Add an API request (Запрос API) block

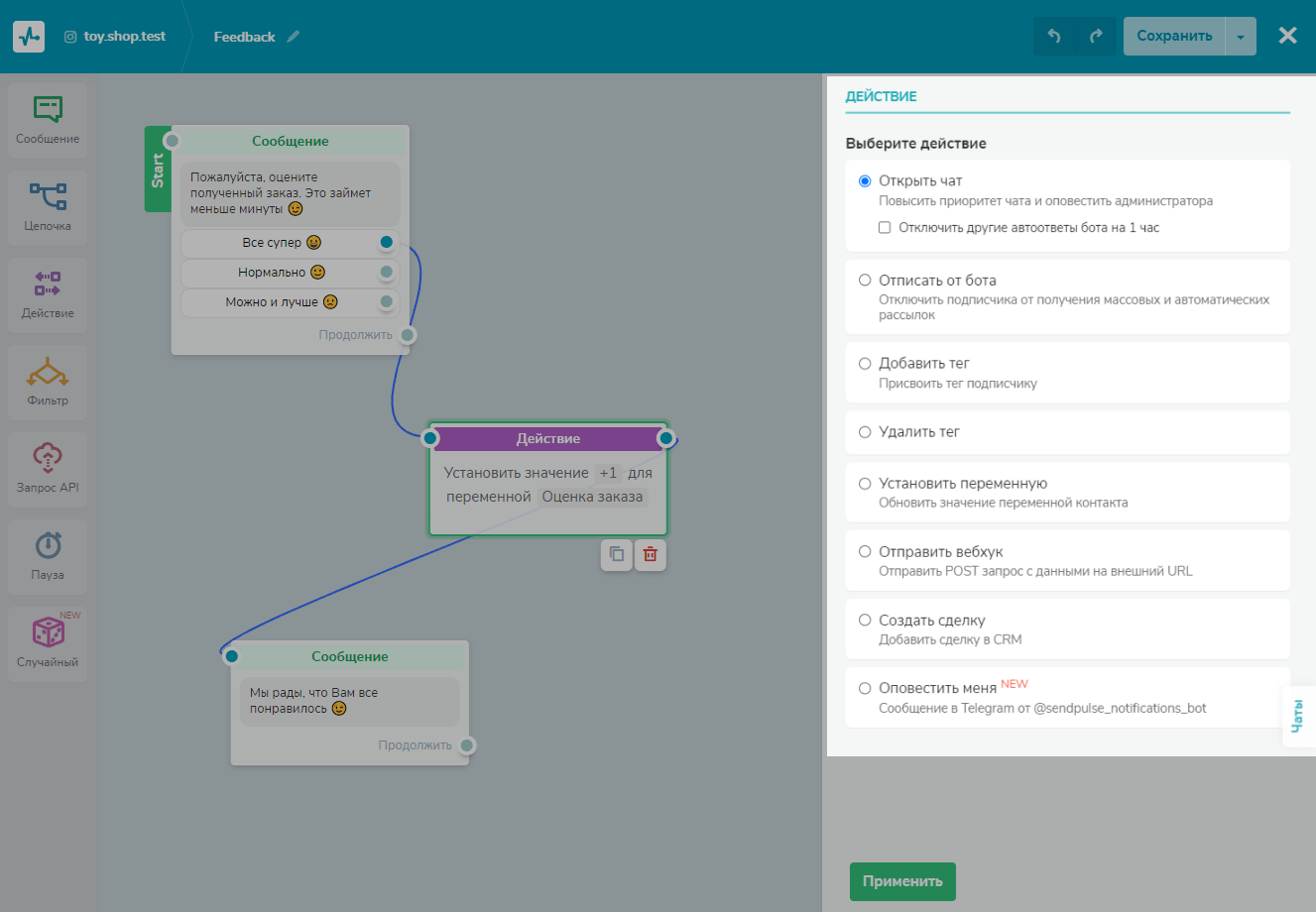tap(48, 469)
